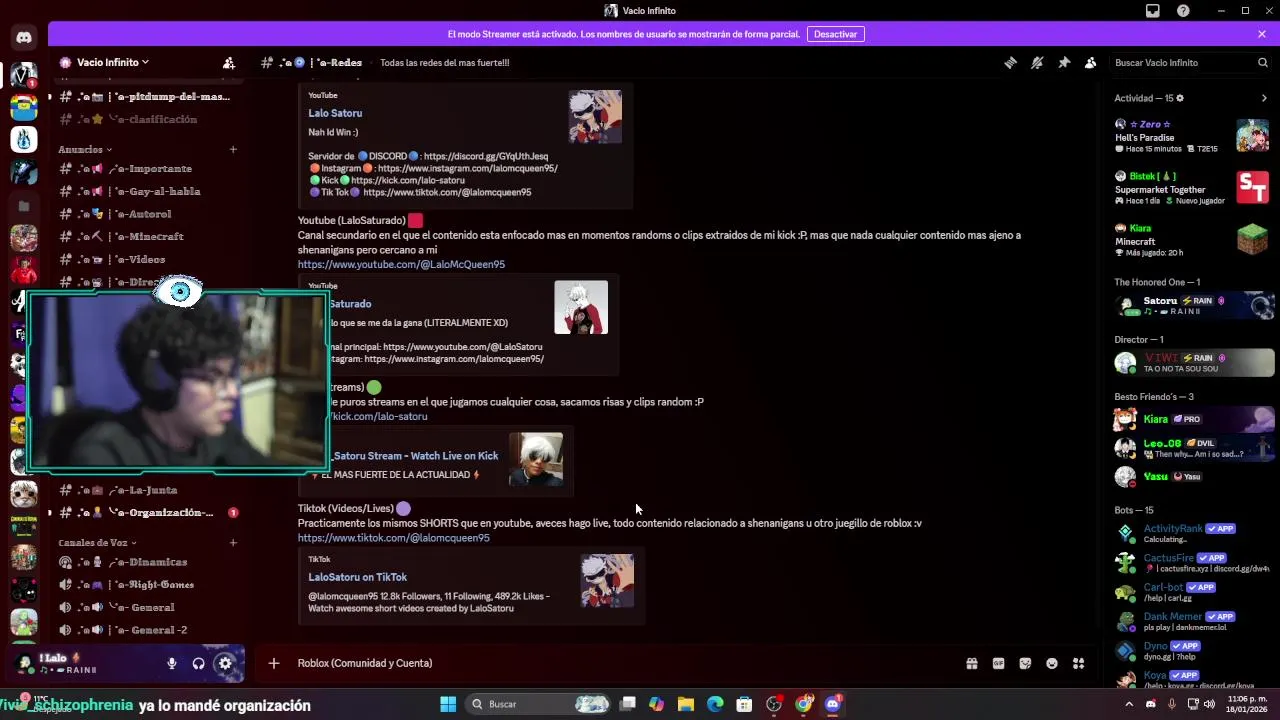
Task: Click Desactivar in the Streamer mode banner
Action: coord(835,34)
